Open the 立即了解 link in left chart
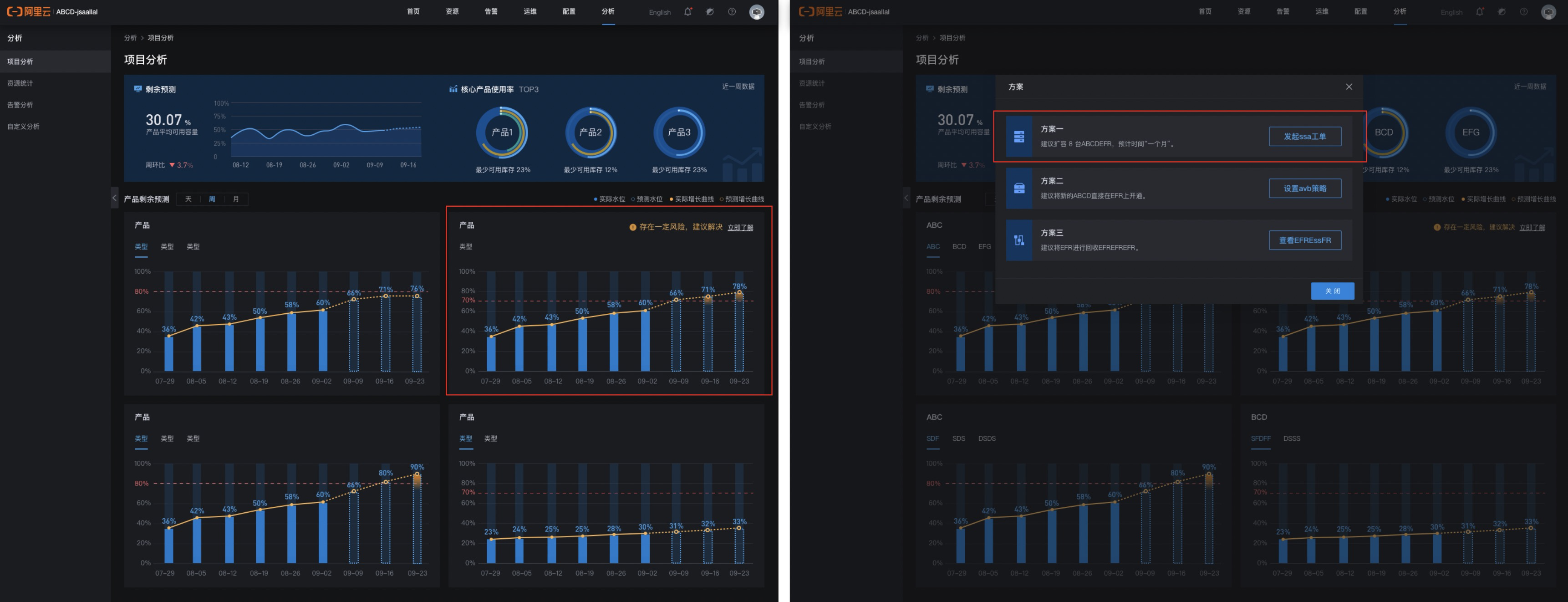This screenshot has width=1568, height=602. [x=740, y=228]
